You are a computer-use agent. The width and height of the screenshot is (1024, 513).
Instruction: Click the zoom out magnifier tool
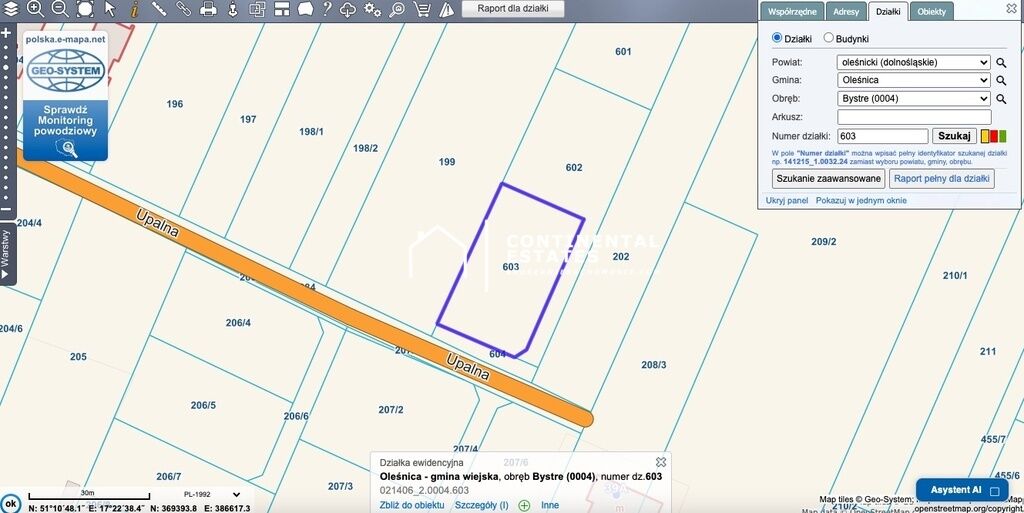(x=59, y=9)
